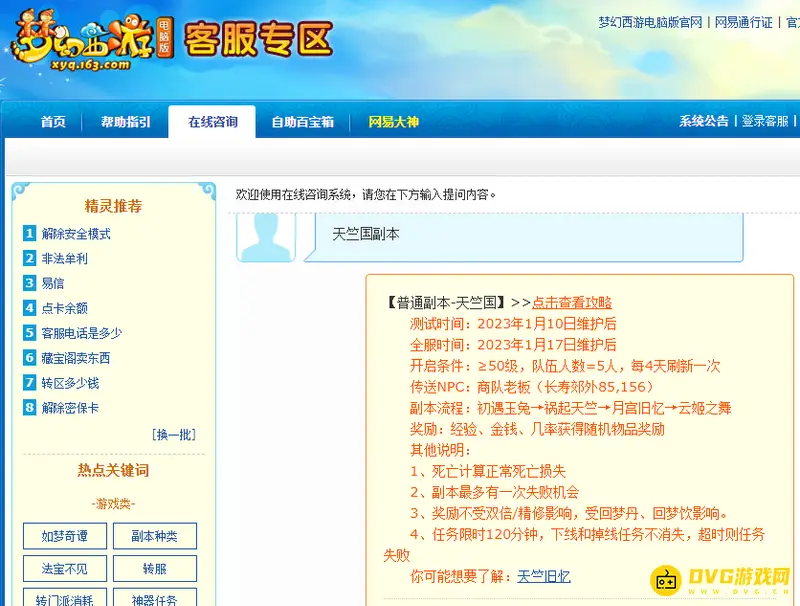Click the 法宝不见 keyword button
This screenshot has height=606, width=800.
65,568
